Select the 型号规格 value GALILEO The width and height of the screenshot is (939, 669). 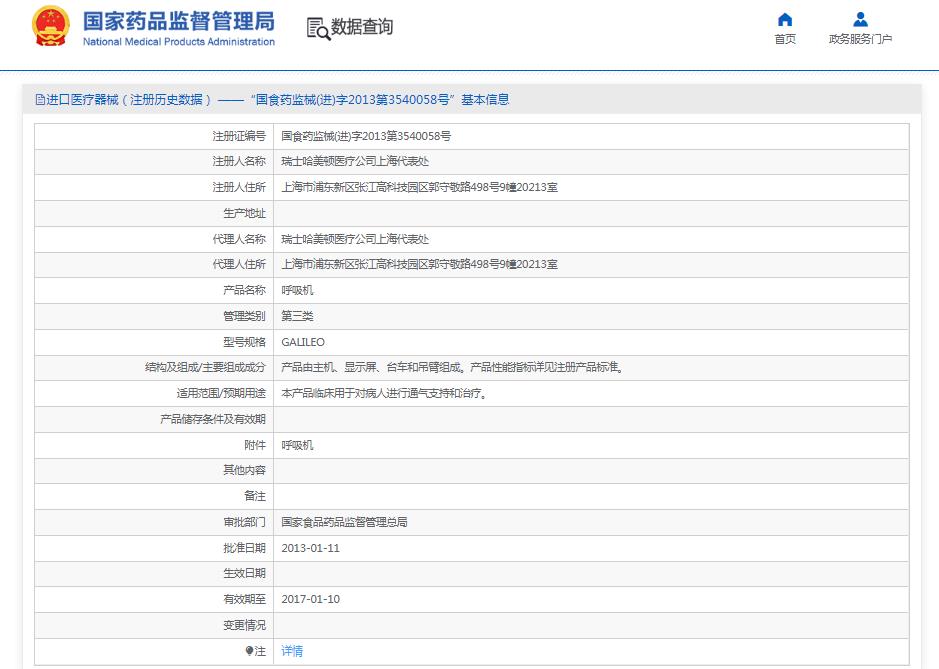301,342
